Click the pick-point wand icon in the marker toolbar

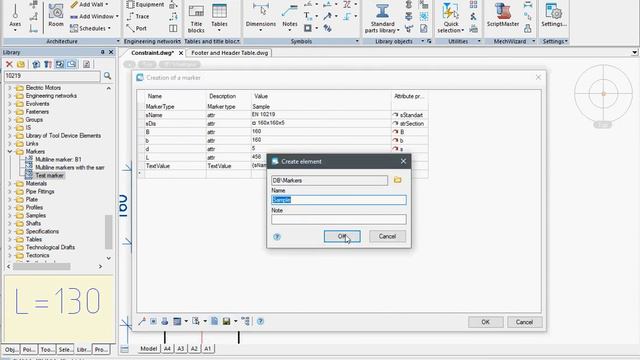[142, 322]
